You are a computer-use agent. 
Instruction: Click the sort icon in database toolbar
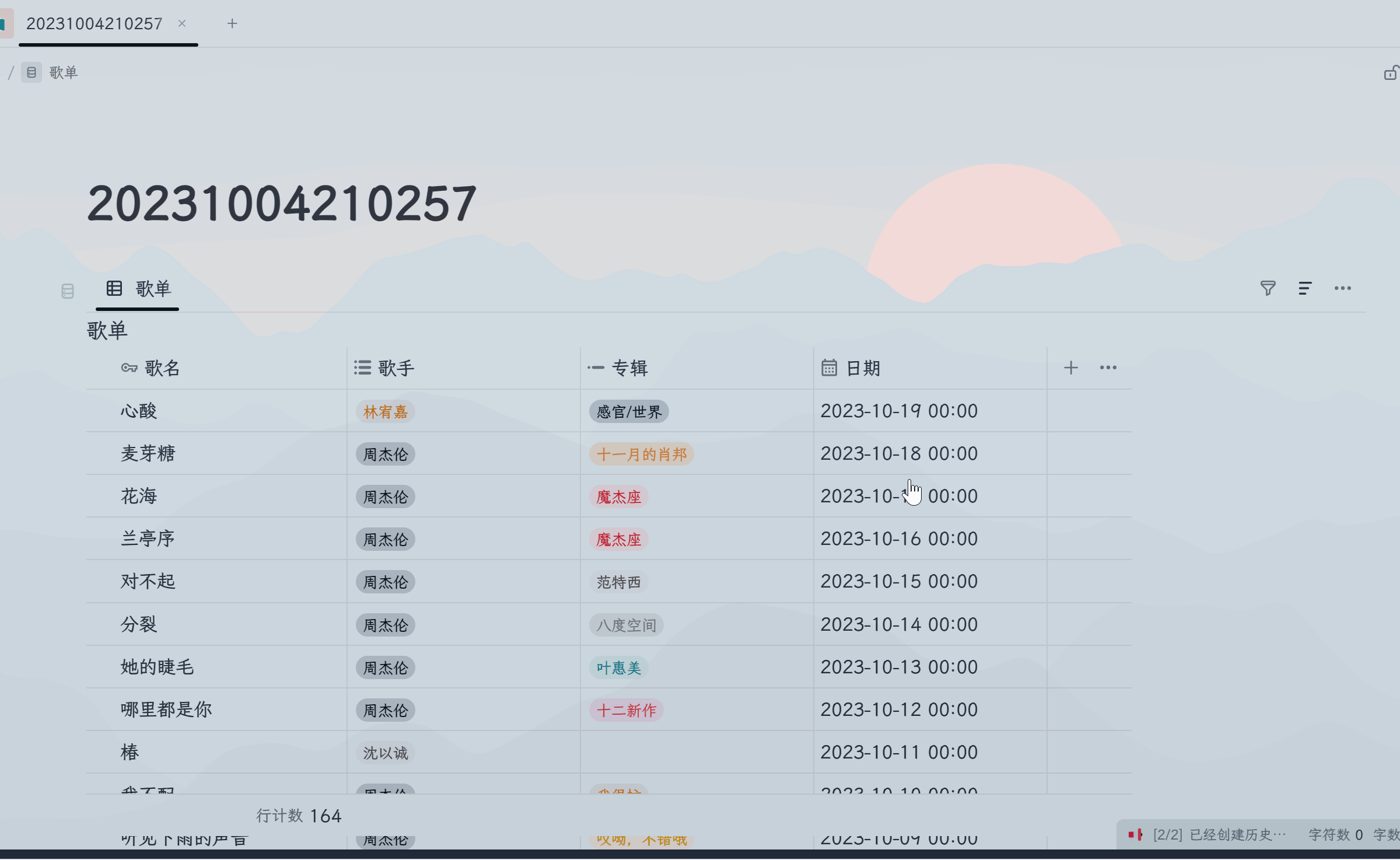[x=1305, y=288]
